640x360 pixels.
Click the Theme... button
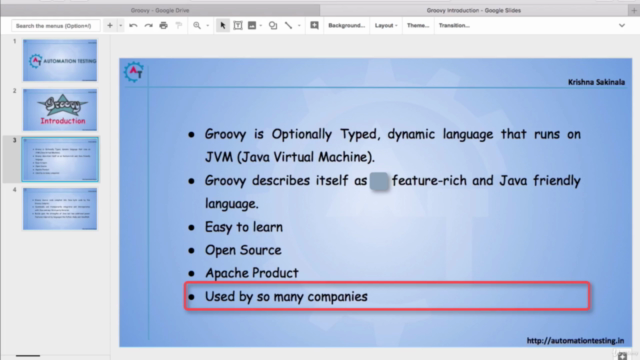[x=418, y=25]
